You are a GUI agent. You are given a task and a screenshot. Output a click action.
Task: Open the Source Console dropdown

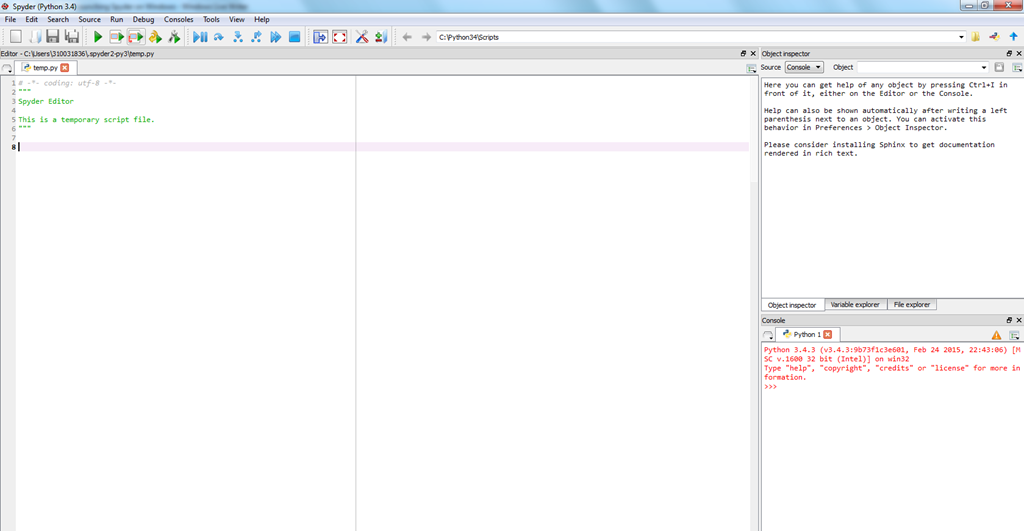804,67
